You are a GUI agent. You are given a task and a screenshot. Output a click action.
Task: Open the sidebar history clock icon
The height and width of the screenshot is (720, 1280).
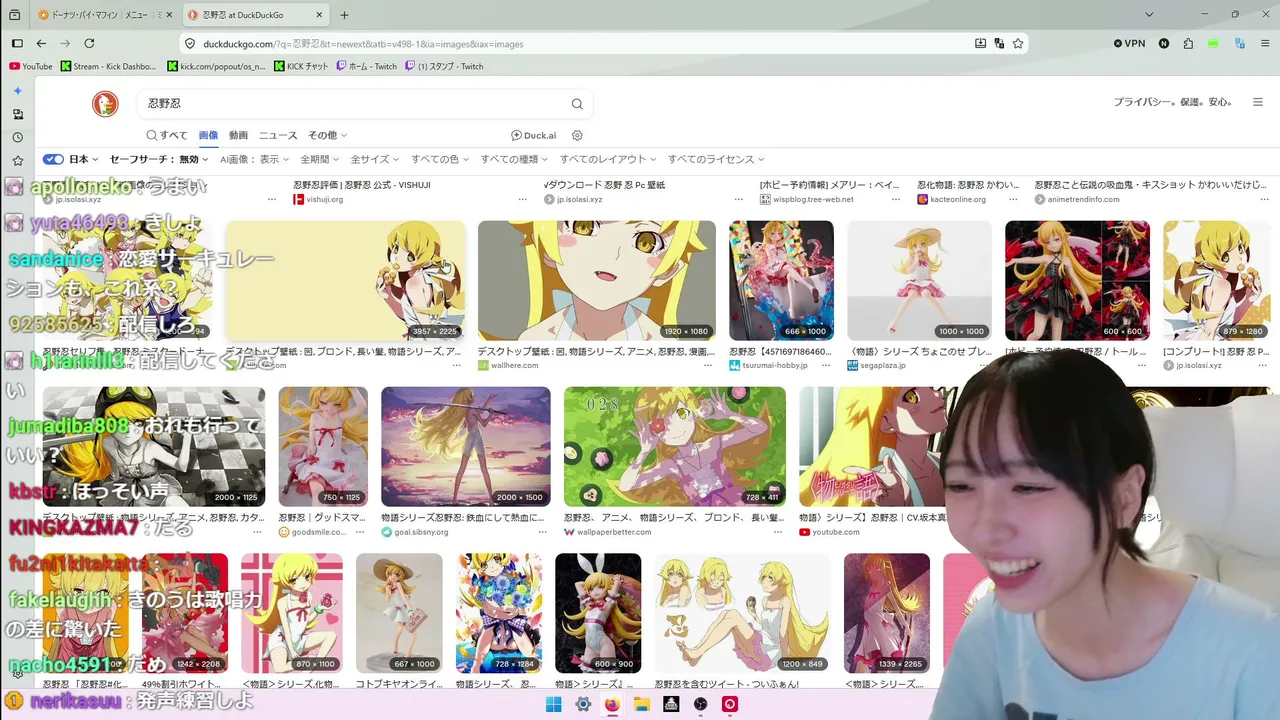pyautogui.click(x=17, y=137)
